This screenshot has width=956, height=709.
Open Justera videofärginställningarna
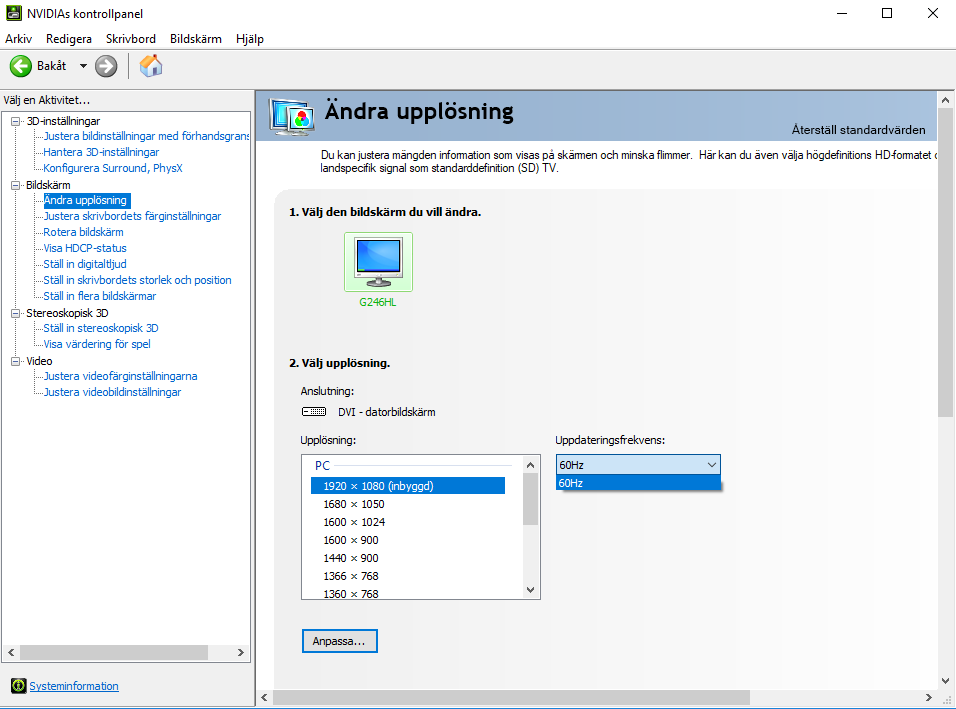[120, 376]
